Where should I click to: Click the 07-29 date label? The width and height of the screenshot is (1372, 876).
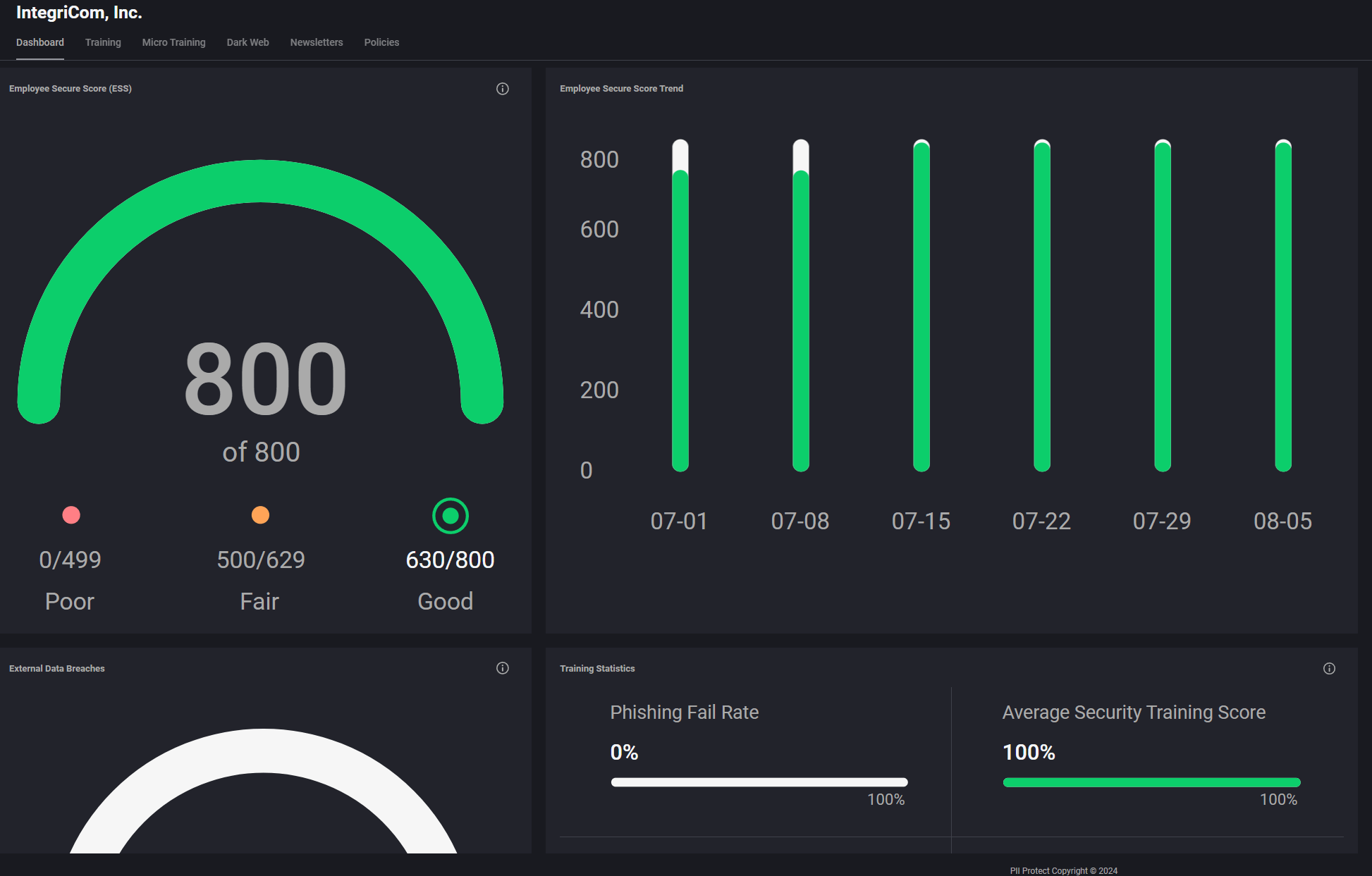(1162, 521)
